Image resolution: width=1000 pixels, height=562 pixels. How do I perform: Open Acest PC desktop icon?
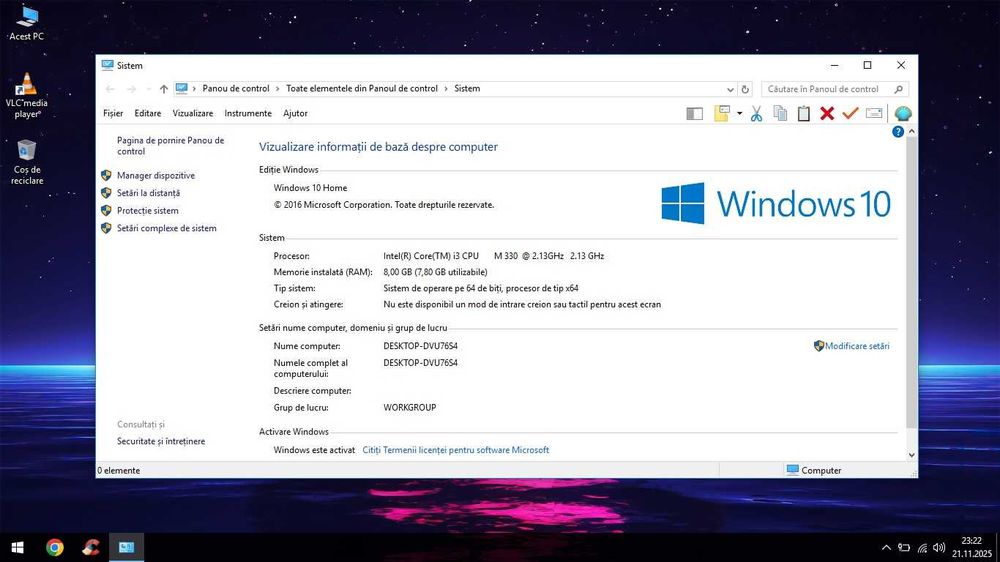(x=26, y=24)
